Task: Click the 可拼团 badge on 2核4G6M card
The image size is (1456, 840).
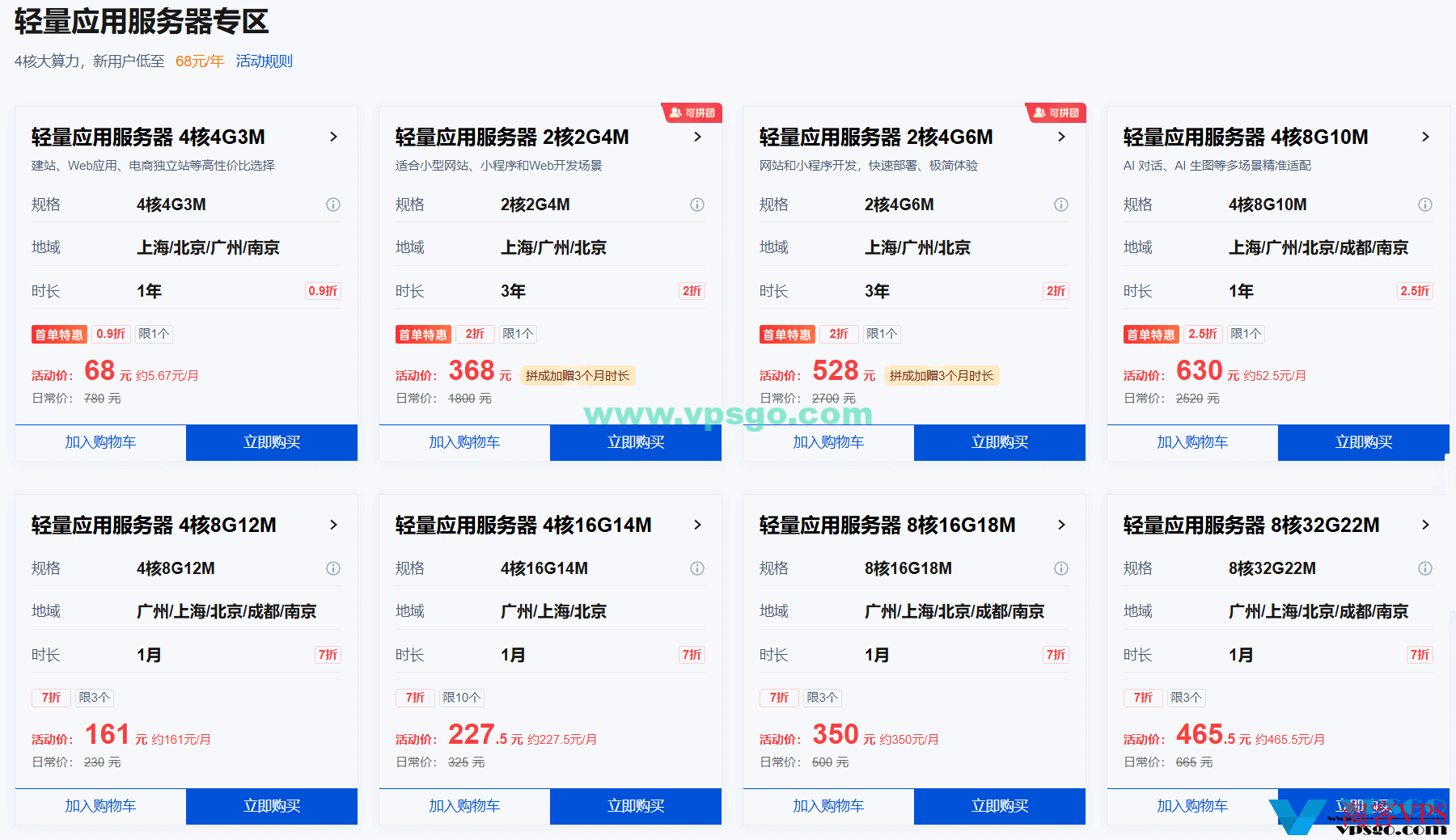Action: tap(1056, 113)
